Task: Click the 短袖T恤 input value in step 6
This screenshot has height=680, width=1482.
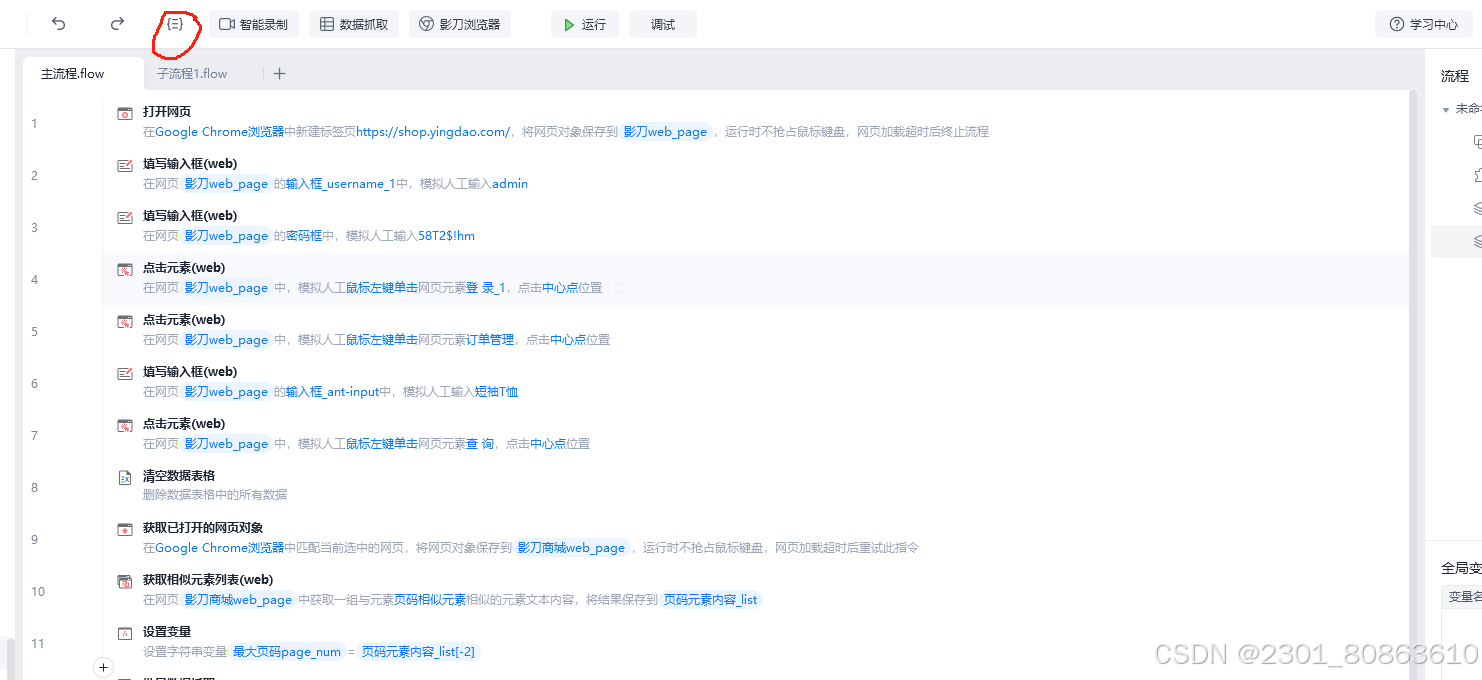Action: 497,391
